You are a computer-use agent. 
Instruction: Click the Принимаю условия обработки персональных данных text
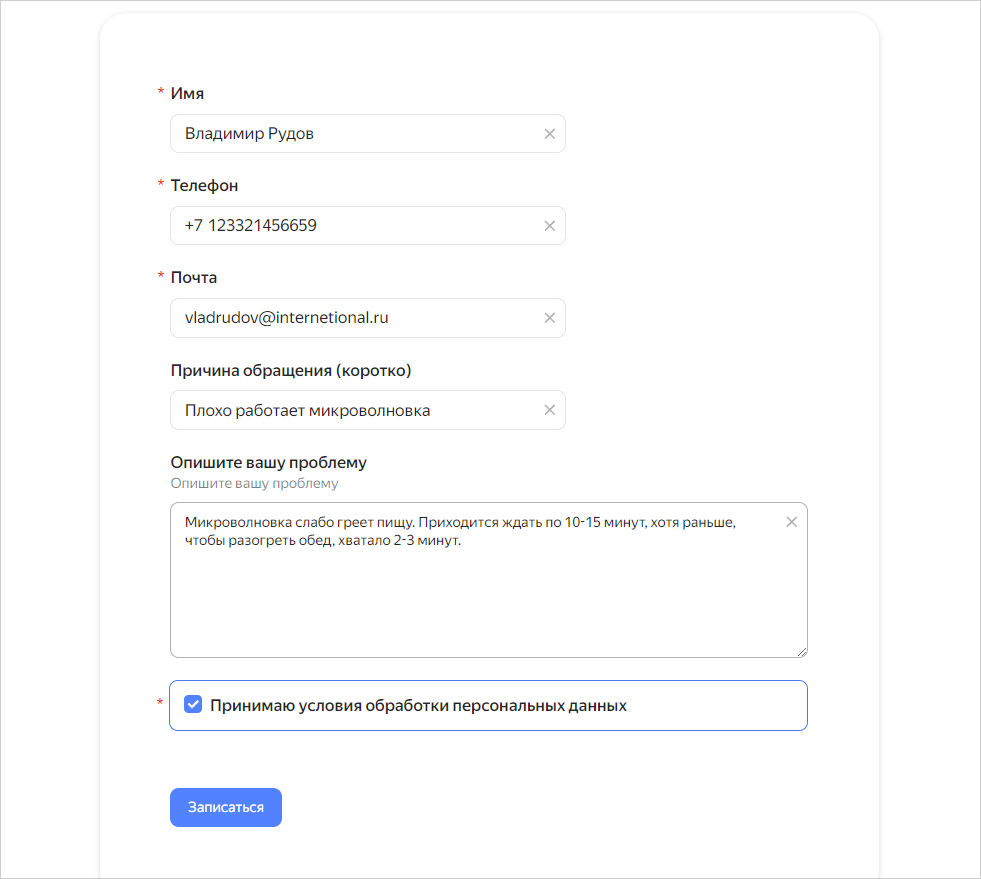[x=418, y=706]
